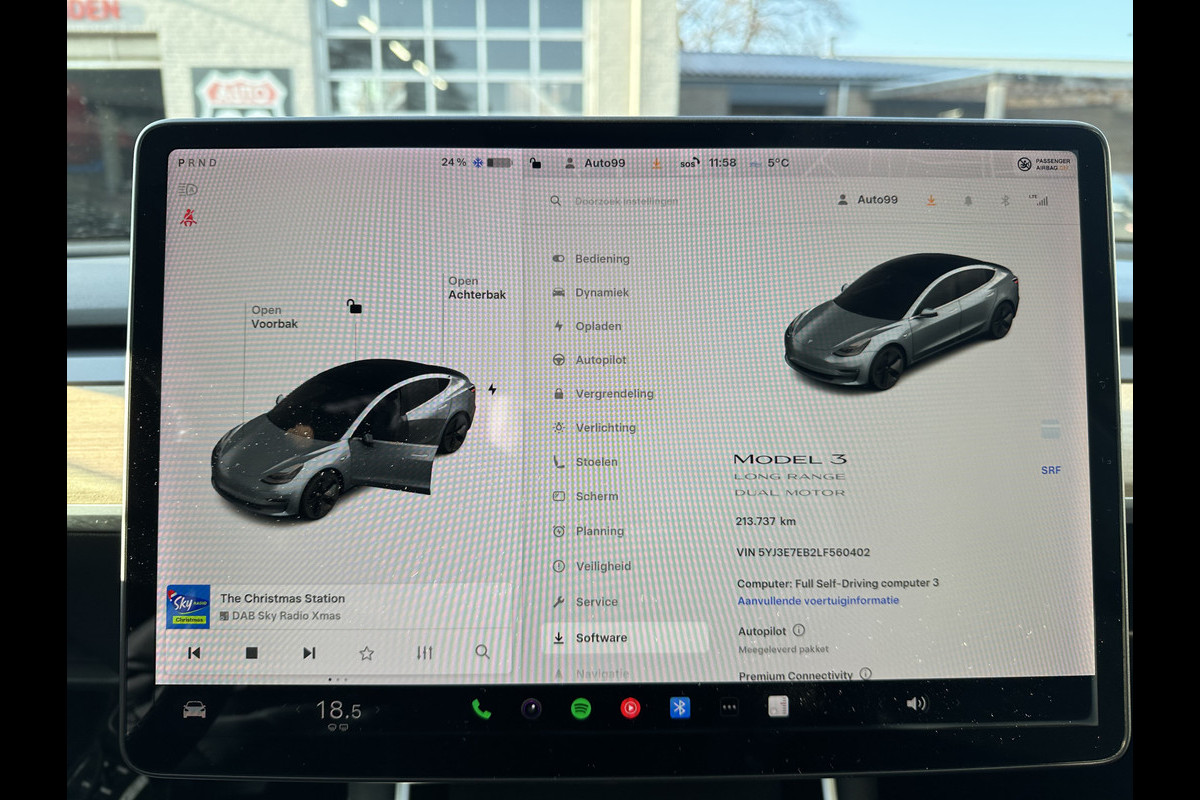This screenshot has height=800, width=1200.
Task: Open the Opladen settings menu
Action: pos(598,326)
